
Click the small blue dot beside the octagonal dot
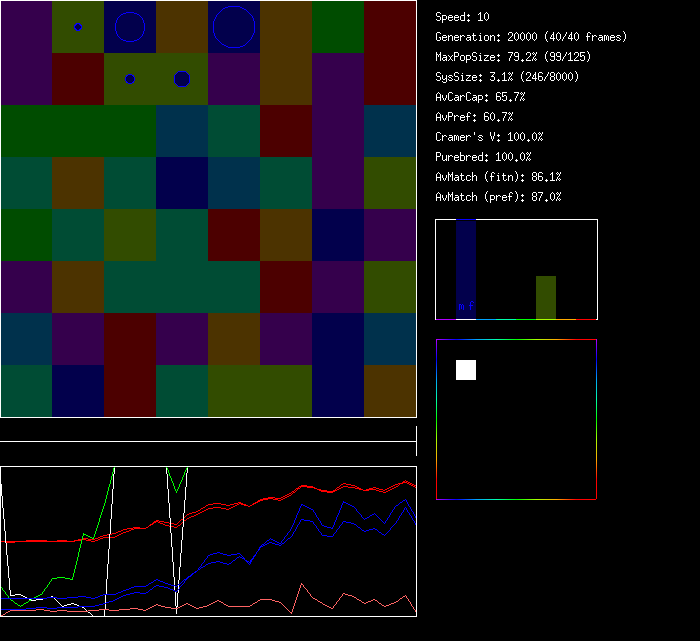130,79
